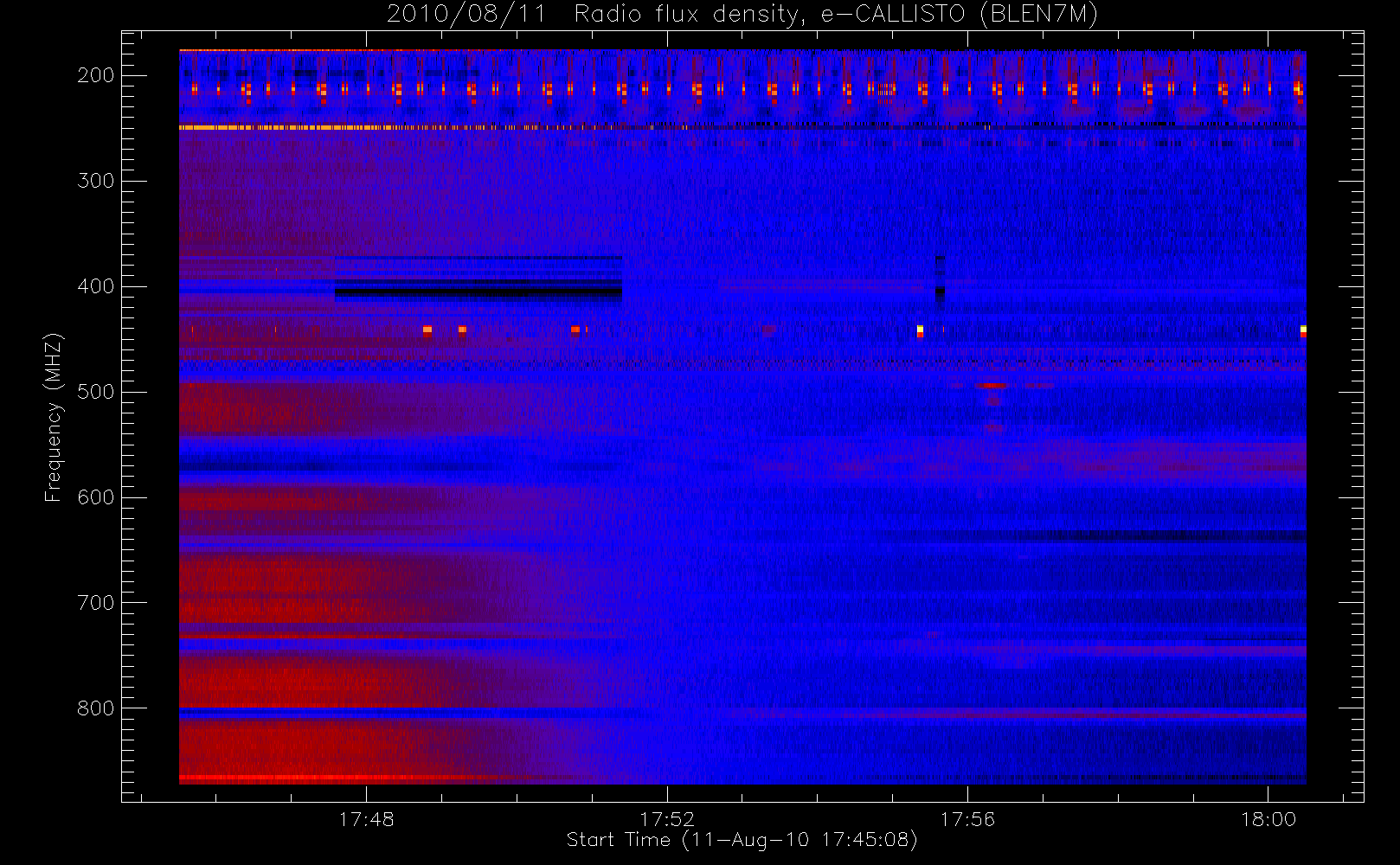Click the 17:56 time tick label
Image resolution: width=1400 pixels, height=865 pixels.
coord(967,819)
